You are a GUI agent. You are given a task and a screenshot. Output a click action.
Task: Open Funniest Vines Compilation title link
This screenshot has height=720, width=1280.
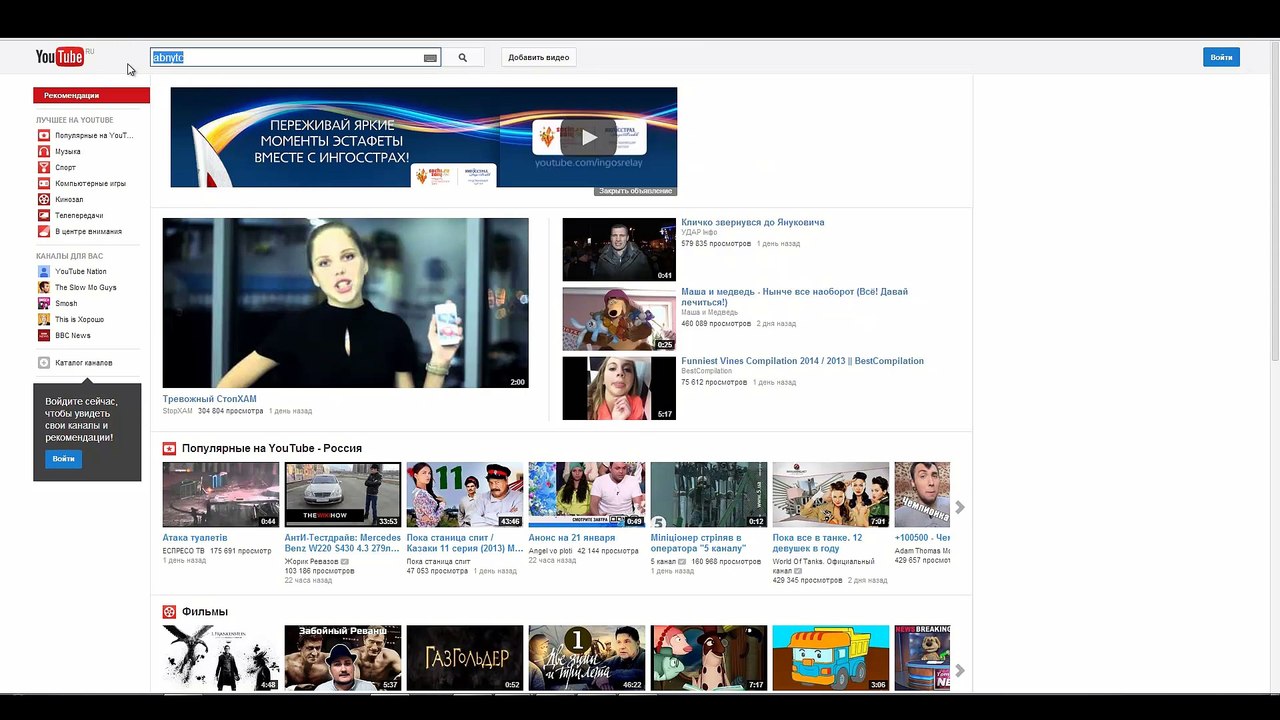(802, 361)
